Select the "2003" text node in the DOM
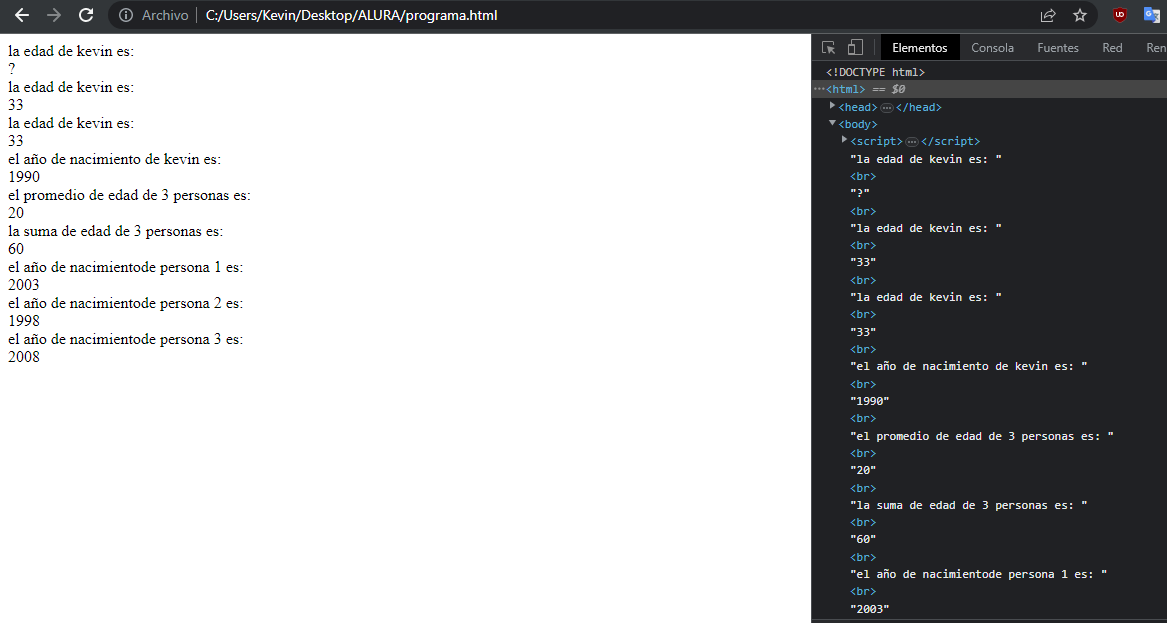 (870, 609)
